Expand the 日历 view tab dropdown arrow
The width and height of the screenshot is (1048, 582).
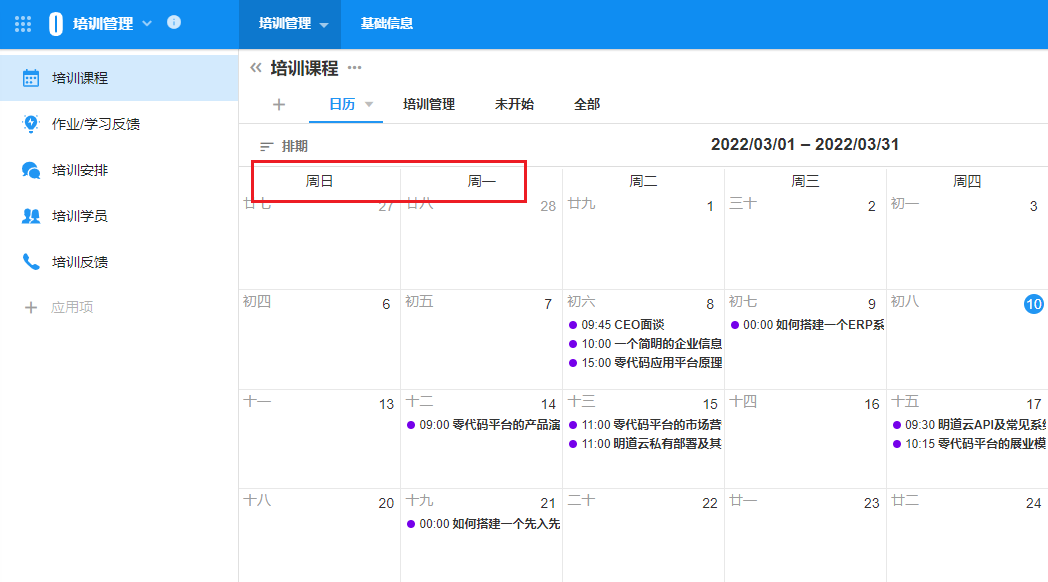pos(369,104)
